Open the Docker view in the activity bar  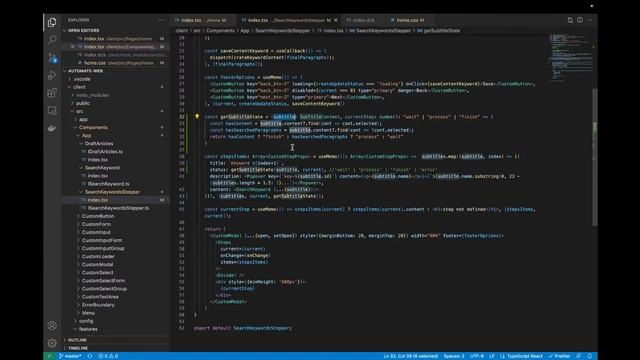tap(52, 128)
